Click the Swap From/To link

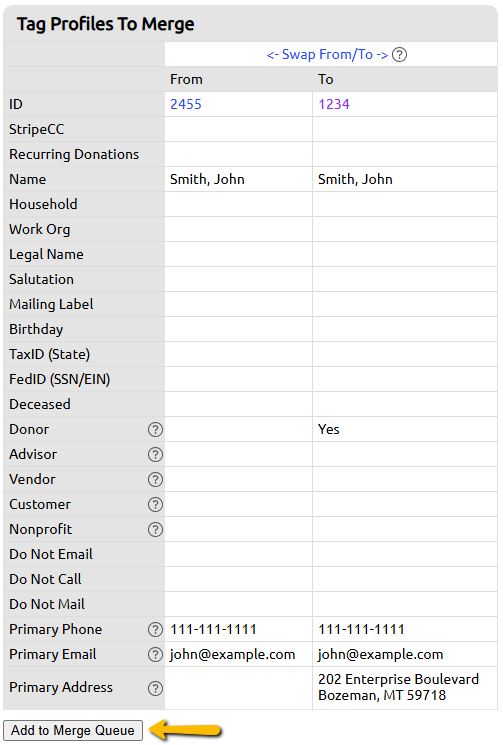pos(327,55)
